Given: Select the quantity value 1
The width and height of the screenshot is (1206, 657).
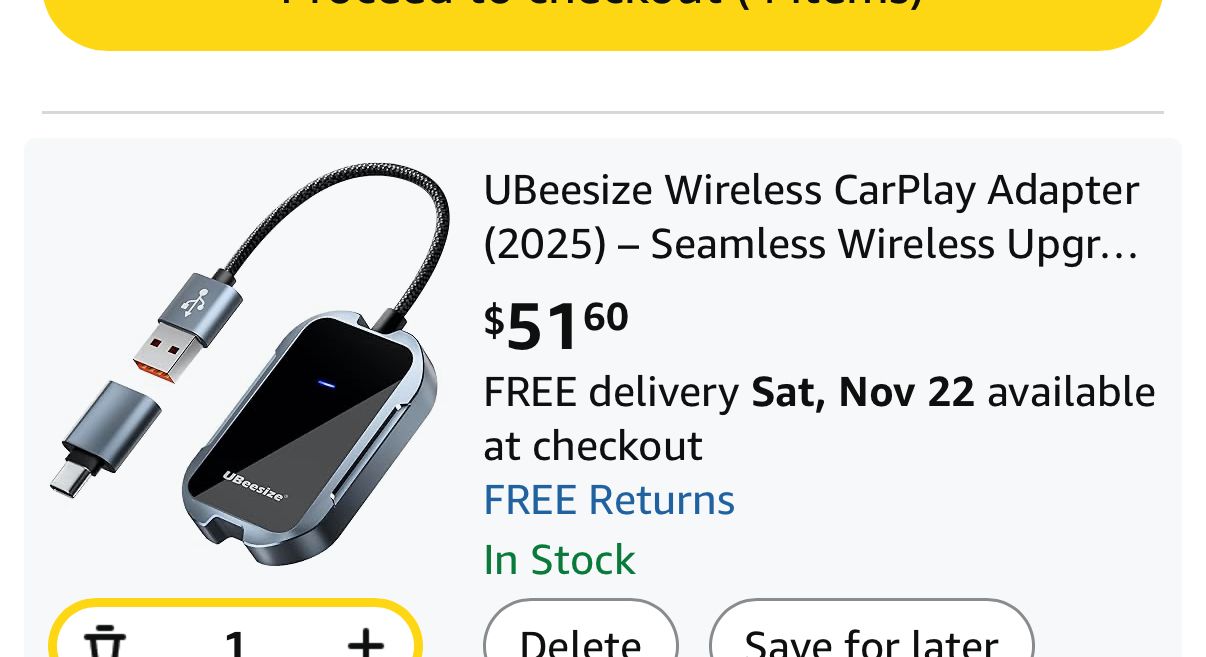Looking at the screenshot, I should coord(235,642).
